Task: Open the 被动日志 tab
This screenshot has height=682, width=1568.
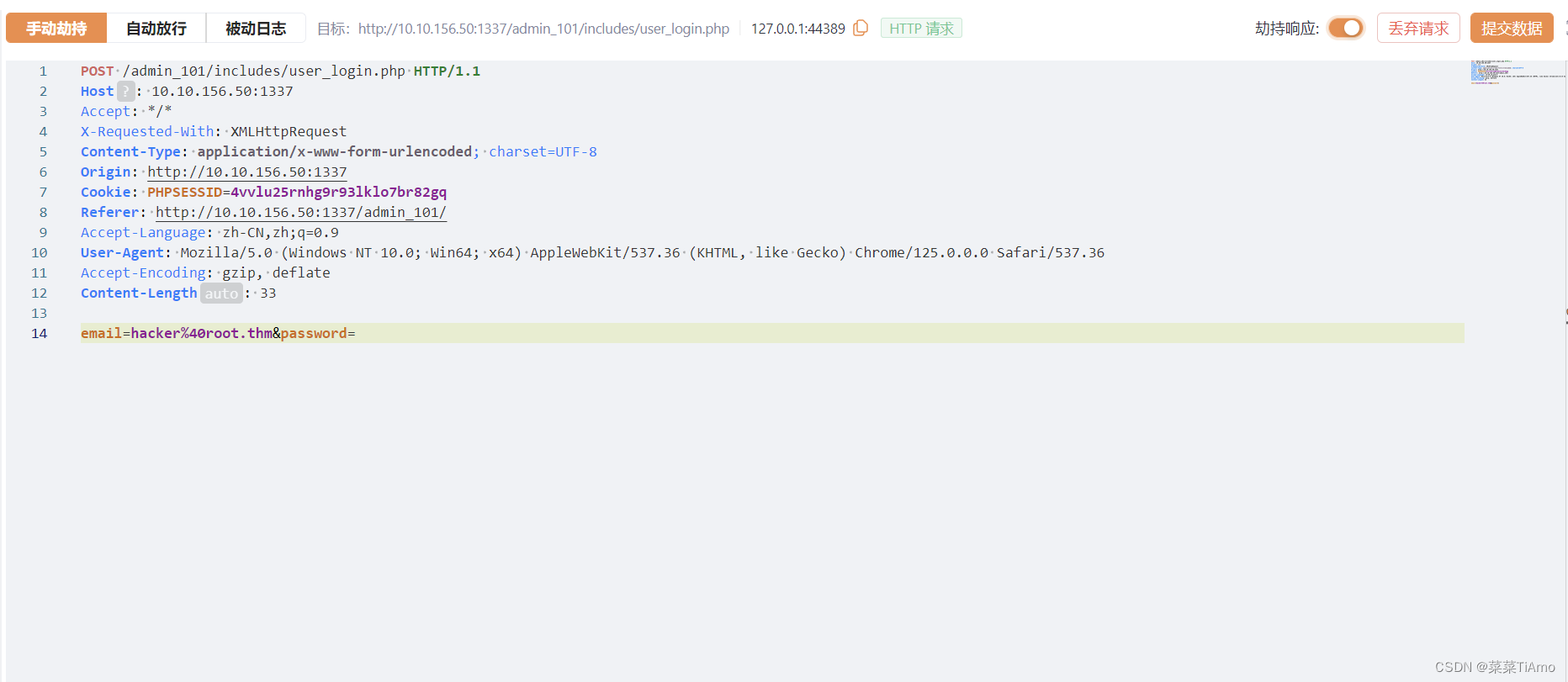Action: (x=256, y=28)
